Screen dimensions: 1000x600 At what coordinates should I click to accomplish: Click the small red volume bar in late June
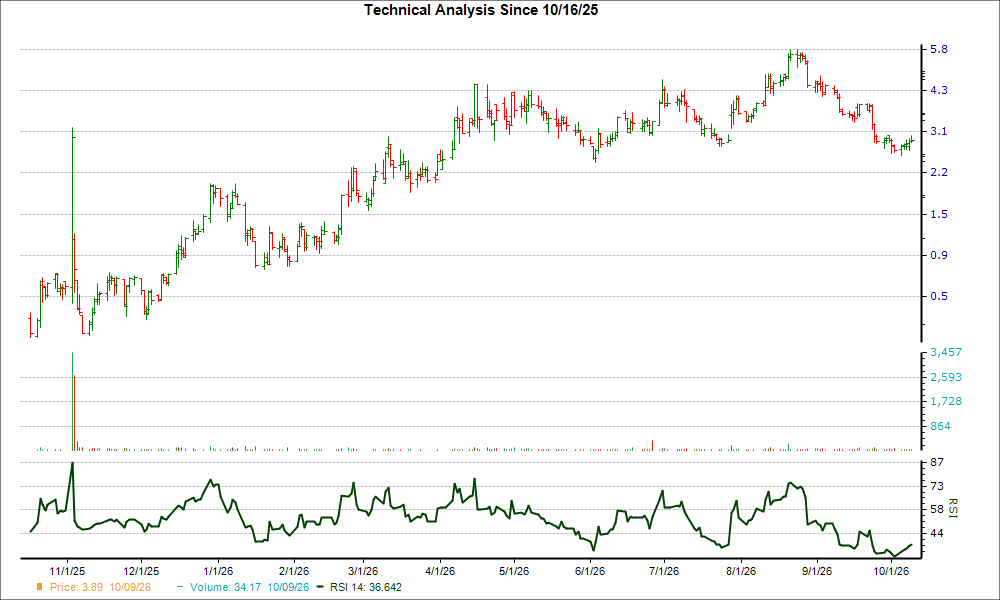click(x=652, y=446)
